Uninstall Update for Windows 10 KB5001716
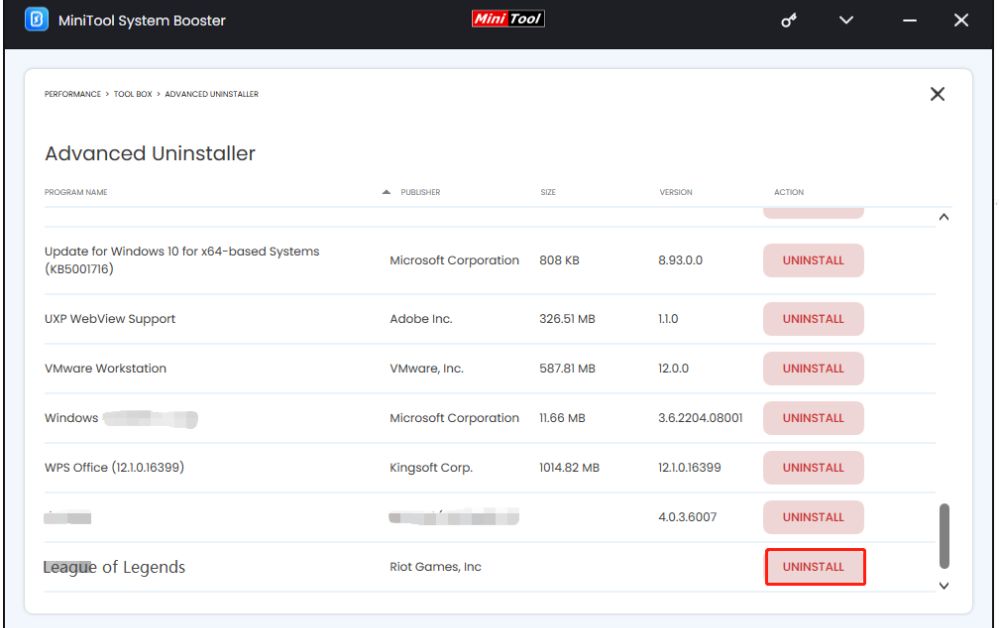1000x628 pixels. coord(813,260)
